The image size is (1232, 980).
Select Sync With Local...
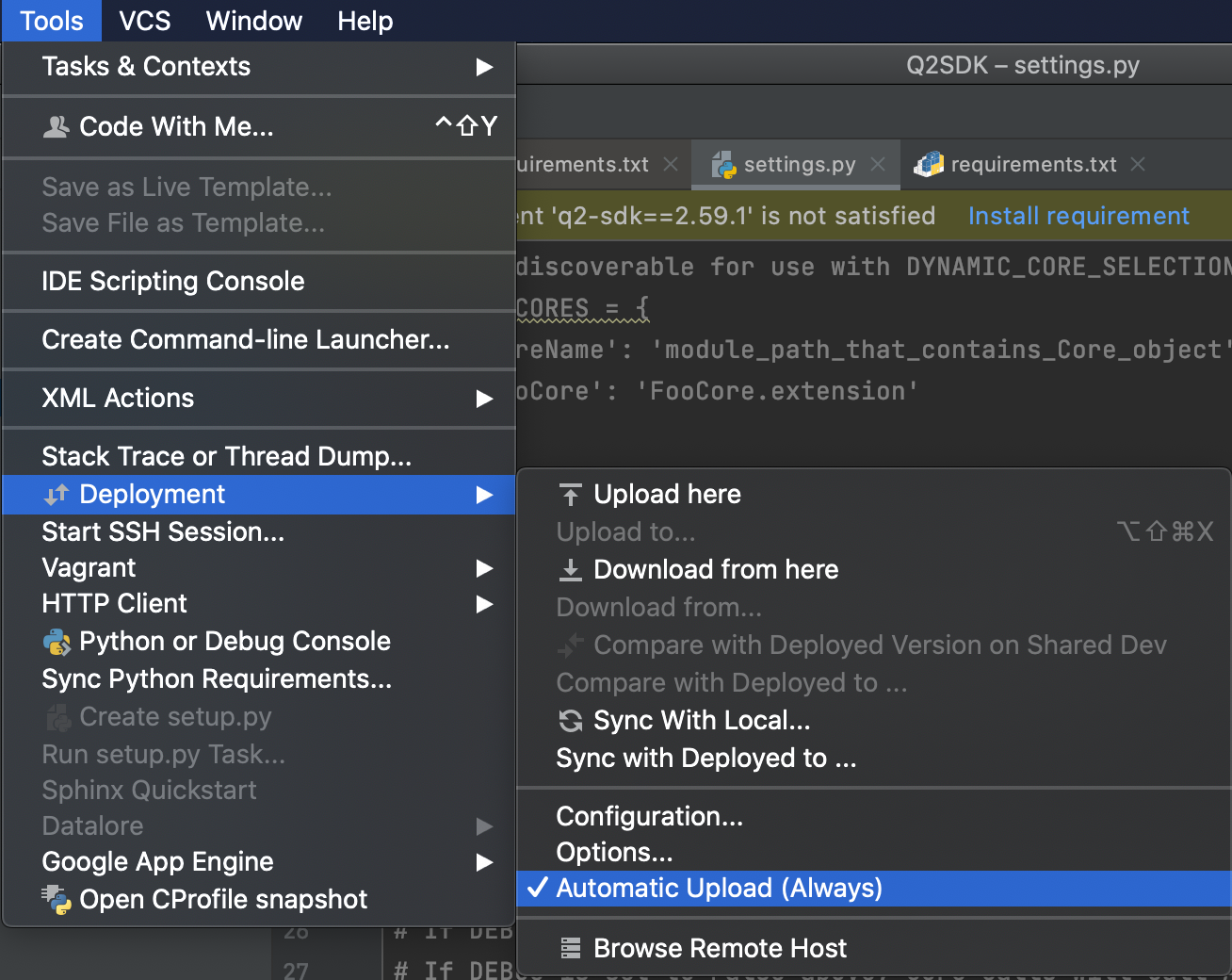click(874, 720)
